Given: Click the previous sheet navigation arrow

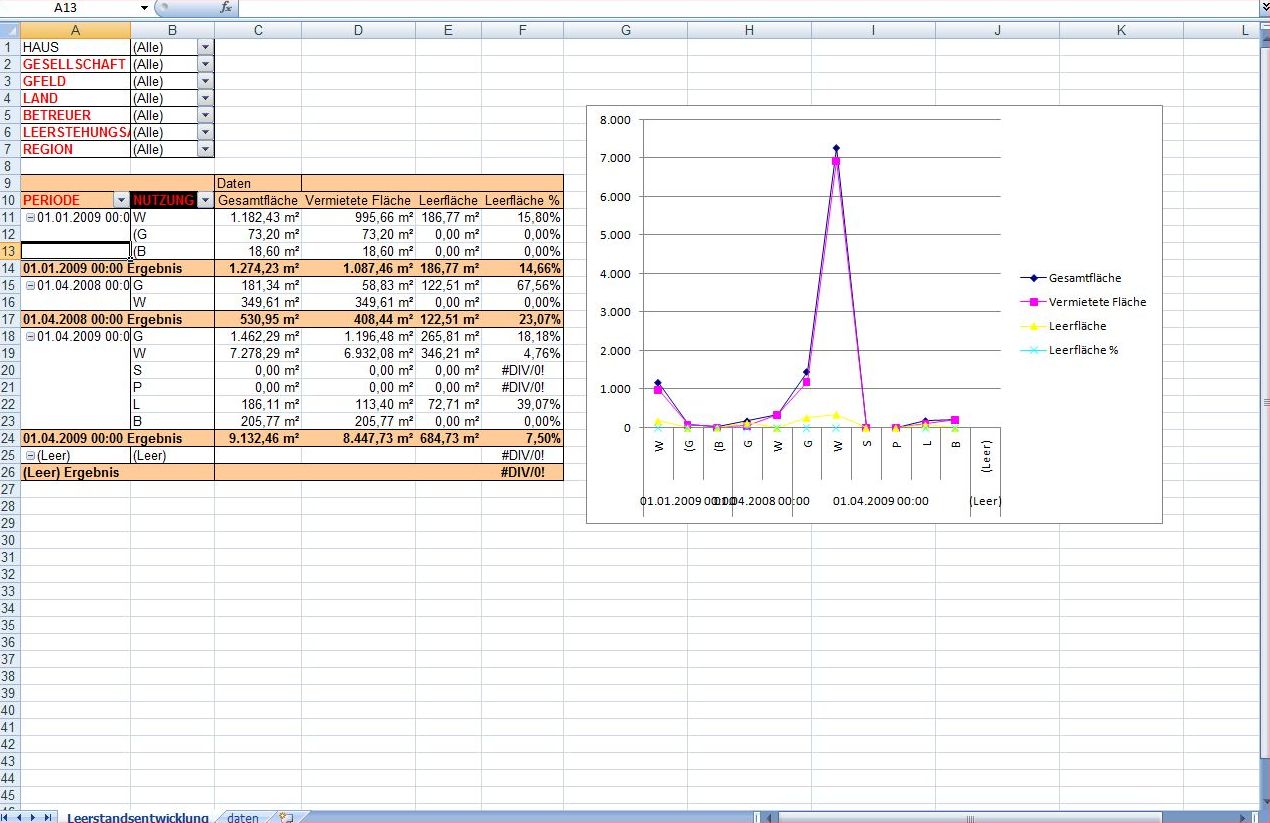Looking at the screenshot, I should click(20, 817).
